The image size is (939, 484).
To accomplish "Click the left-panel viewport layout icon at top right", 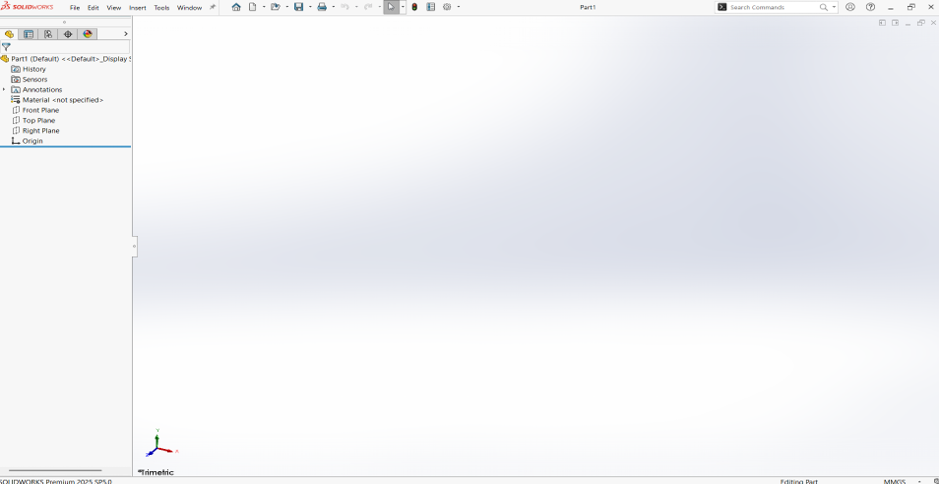I will (x=882, y=23).
